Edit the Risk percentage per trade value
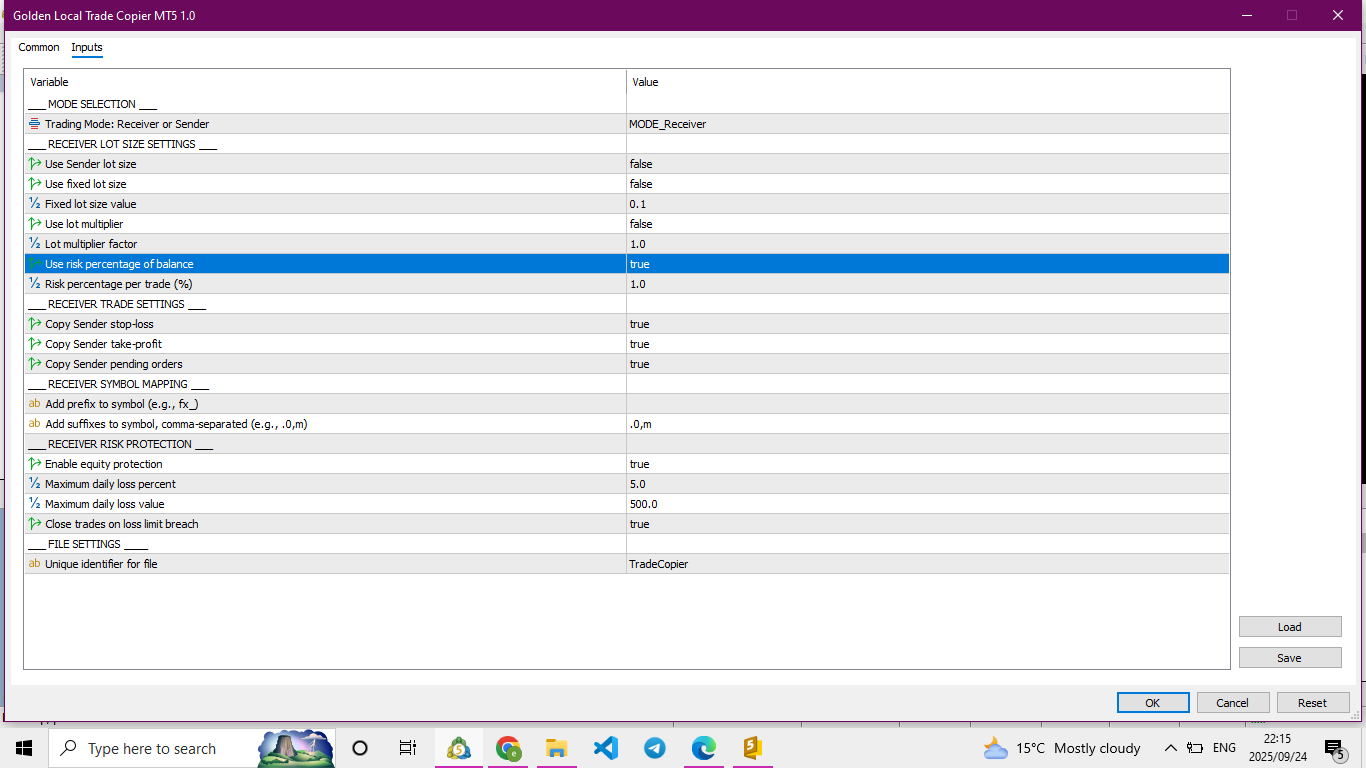The width and height of the screenshot is (1366, 768). coord(928,284)
